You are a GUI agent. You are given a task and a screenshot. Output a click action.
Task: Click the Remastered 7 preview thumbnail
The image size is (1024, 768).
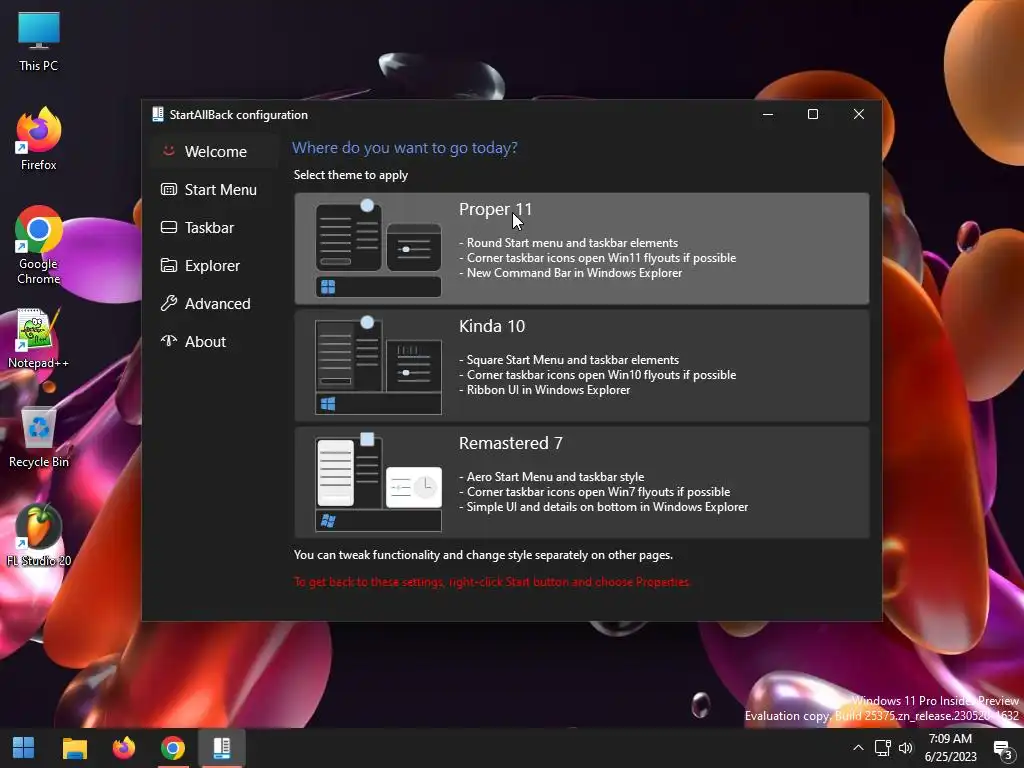click(378, 482)
